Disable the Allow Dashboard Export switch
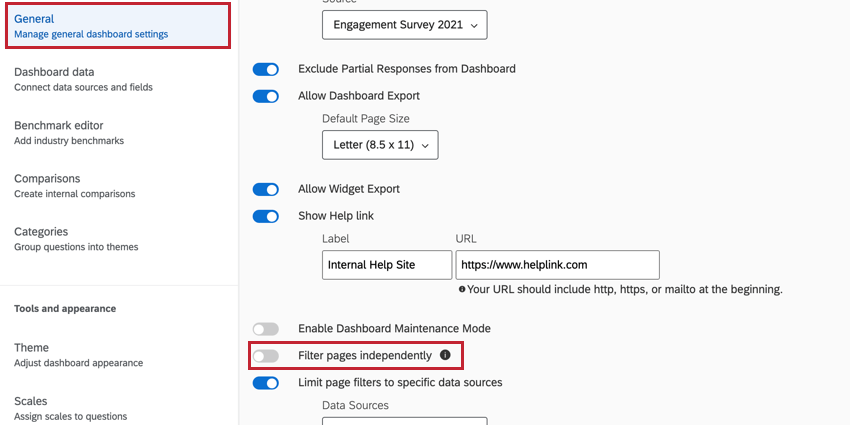 pyautogui.click(x=265, y=96)
